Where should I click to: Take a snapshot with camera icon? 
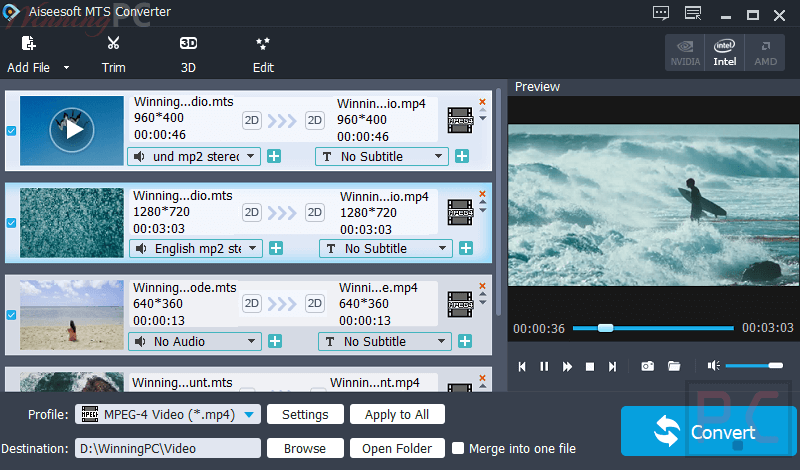coord(647,366)
